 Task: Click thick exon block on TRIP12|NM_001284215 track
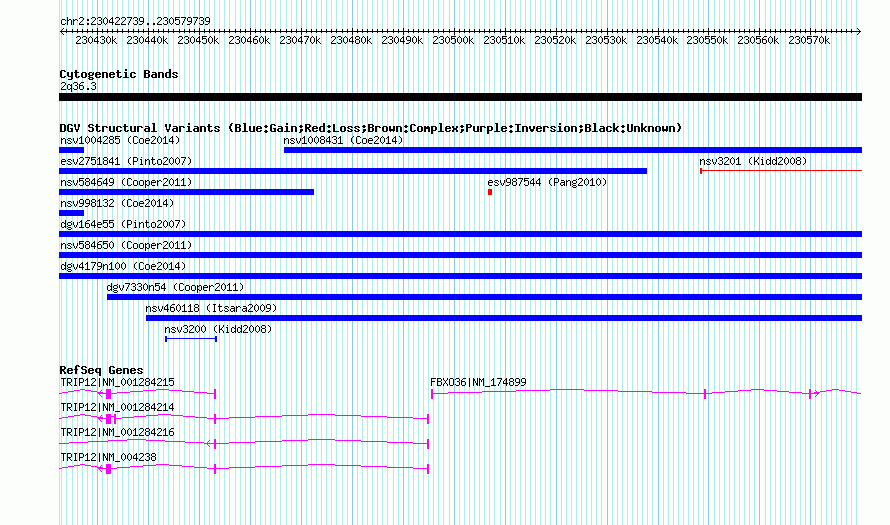point(108,394)
